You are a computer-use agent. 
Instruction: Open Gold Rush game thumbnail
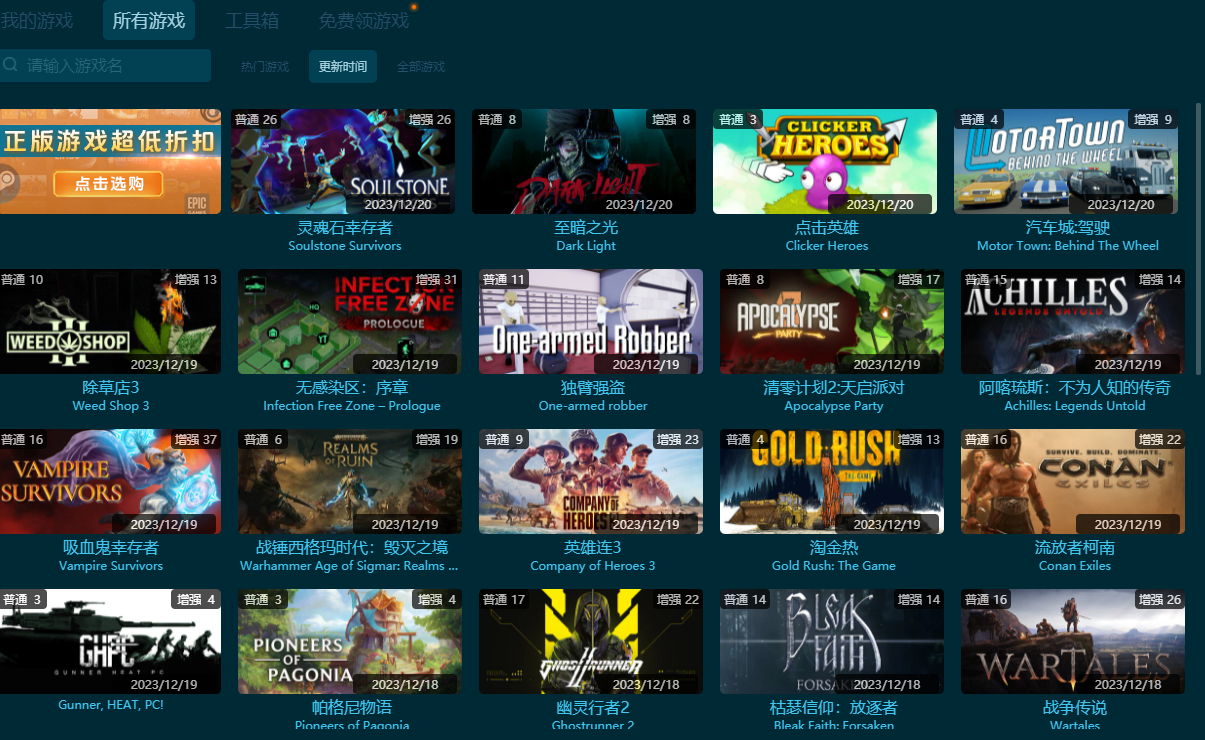(x=832, y=481)
